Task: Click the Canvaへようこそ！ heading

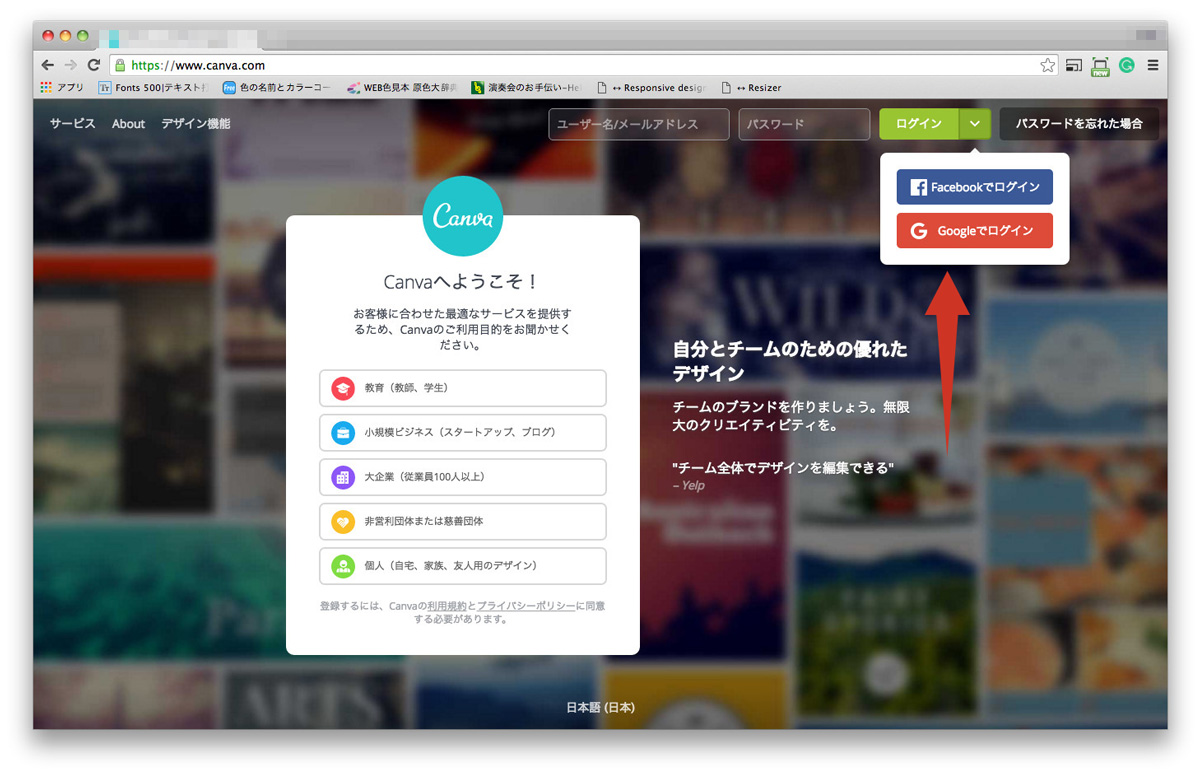Action: click(463, 282)
